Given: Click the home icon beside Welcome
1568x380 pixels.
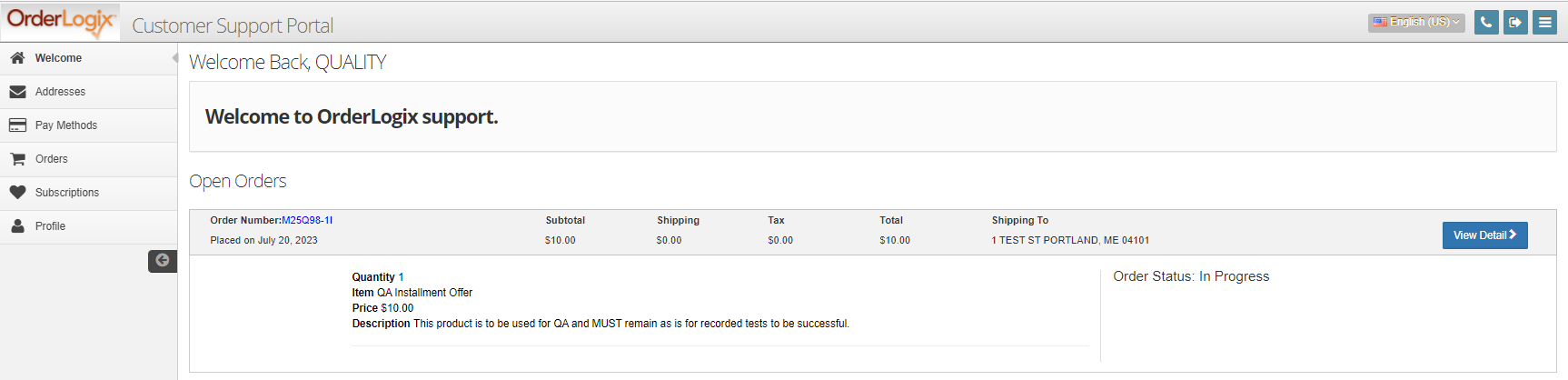Looking at the screenshot, I should [x=17, y=57].
